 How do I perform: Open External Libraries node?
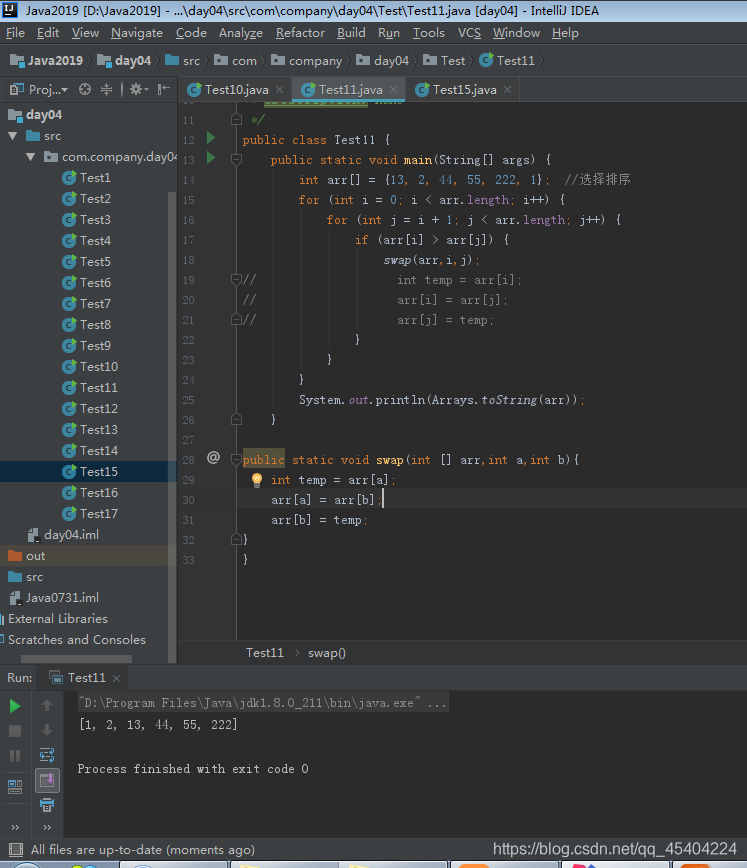coord(58,619)
